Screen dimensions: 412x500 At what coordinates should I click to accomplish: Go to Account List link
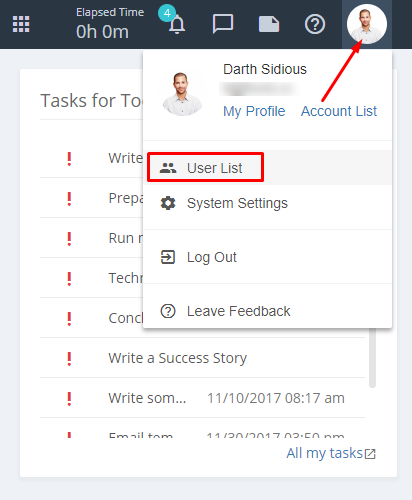[x=339, y=111]
